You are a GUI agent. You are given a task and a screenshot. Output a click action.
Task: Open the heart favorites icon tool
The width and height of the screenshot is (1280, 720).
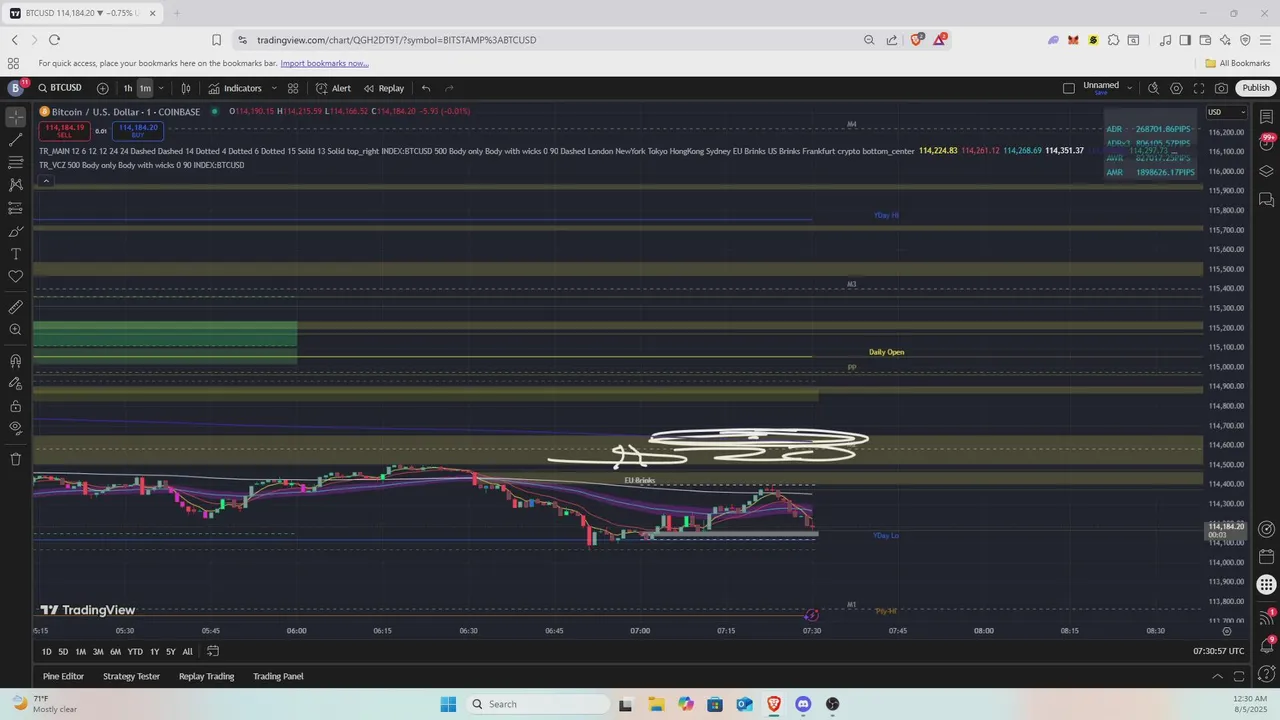click(15, 276)
